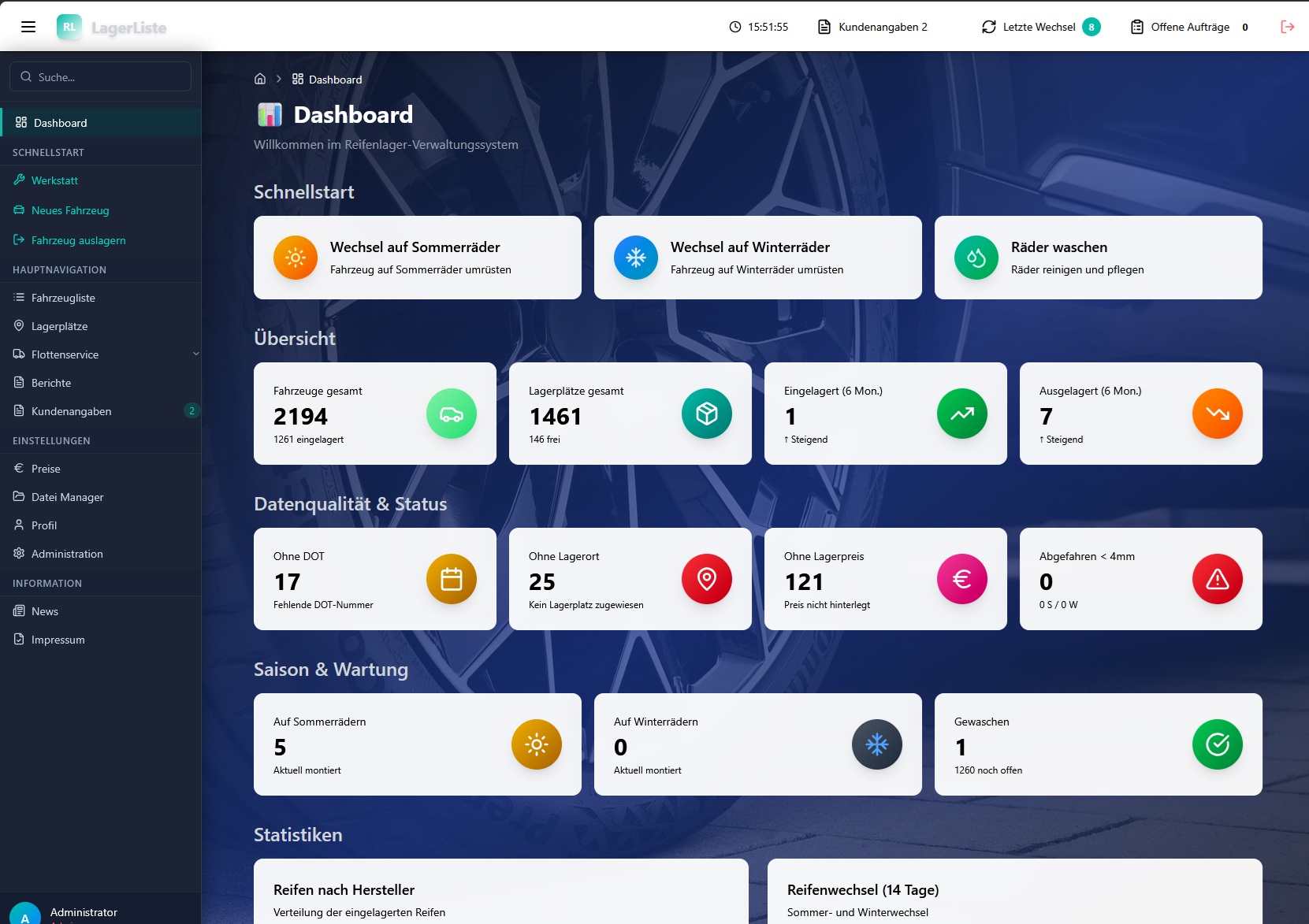This screenshot has height=924, width=1309.
Task: Click the blue snowflake Winterräder quickstart icon
Action: point(636,258)
